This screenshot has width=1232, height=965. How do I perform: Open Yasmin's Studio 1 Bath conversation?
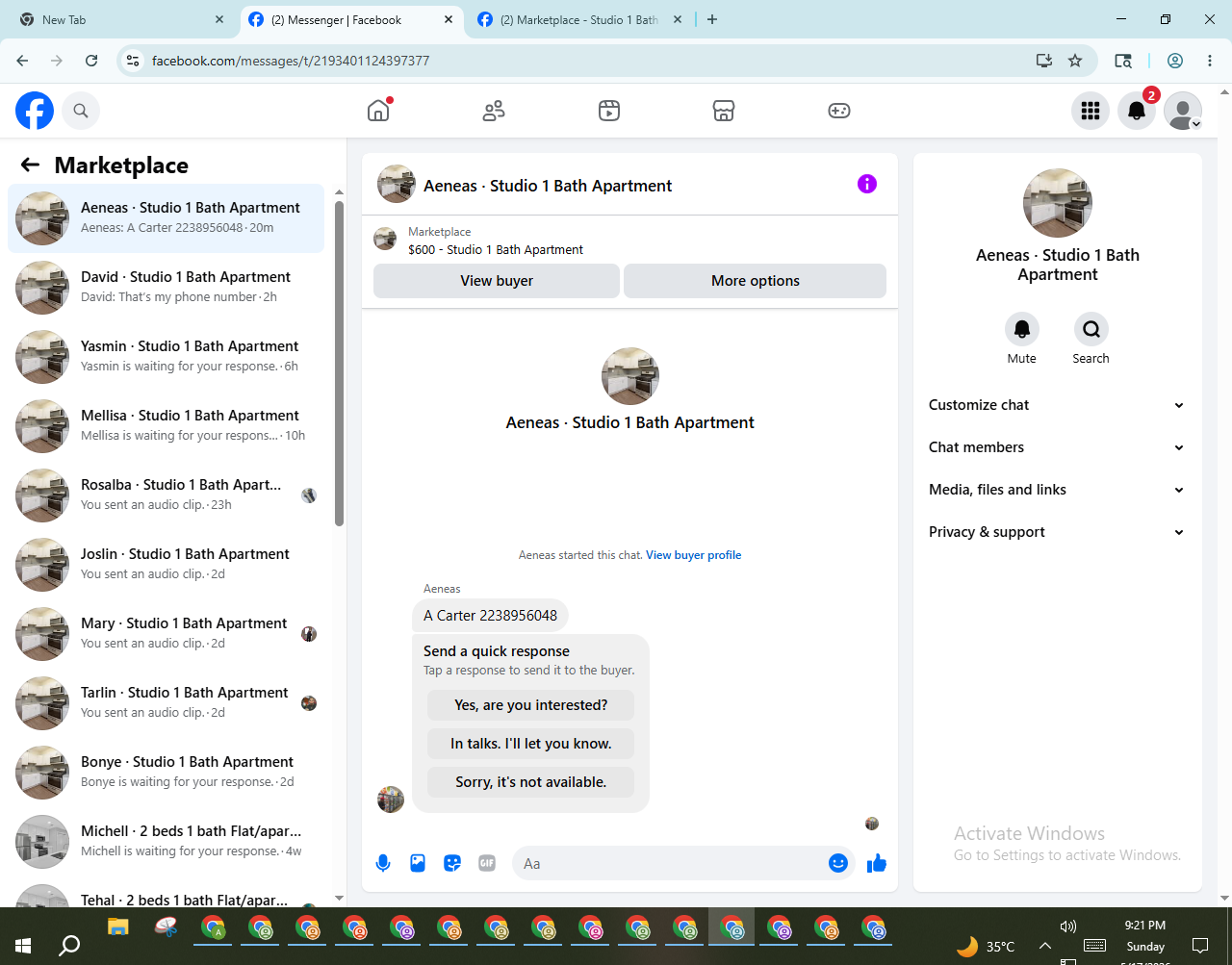click(x=167, y=357)
